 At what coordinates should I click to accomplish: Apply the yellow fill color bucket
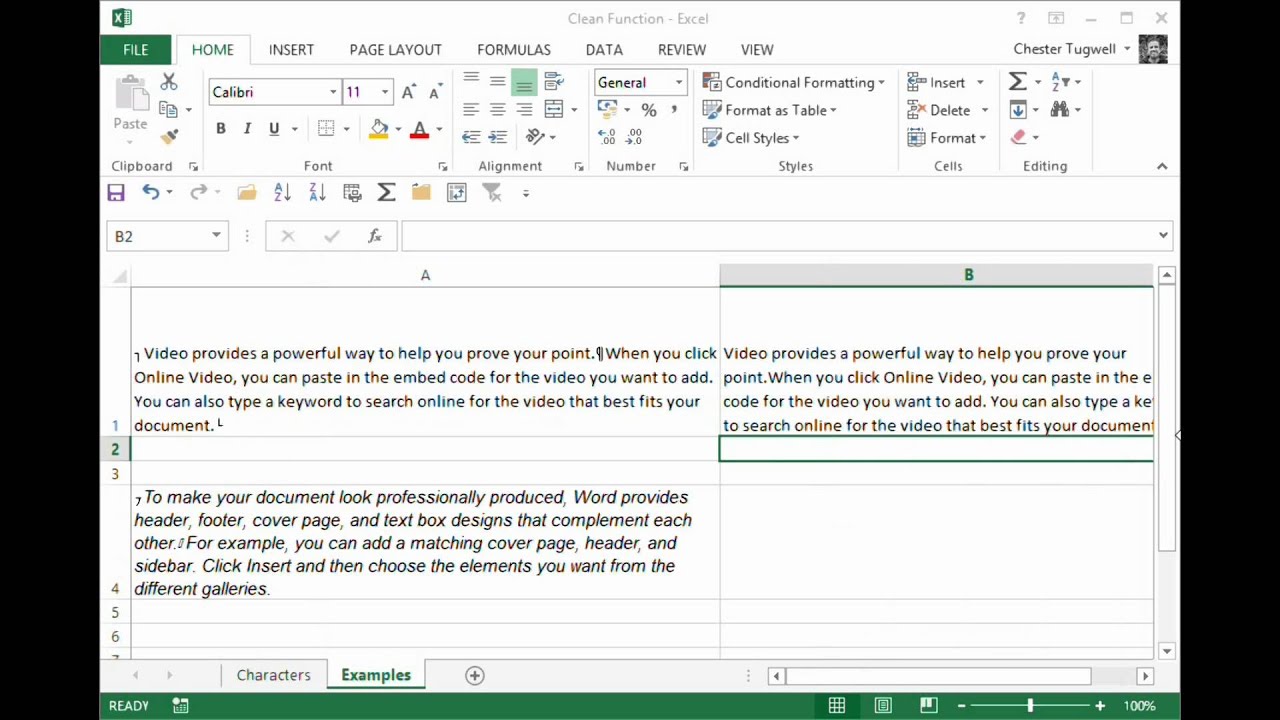click(379, 129)
